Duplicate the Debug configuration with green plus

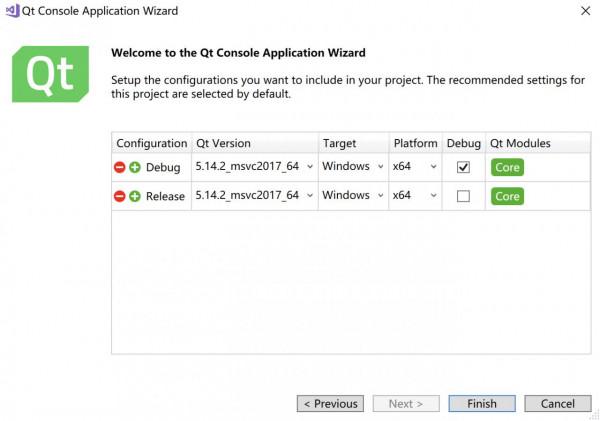(134, 167)
